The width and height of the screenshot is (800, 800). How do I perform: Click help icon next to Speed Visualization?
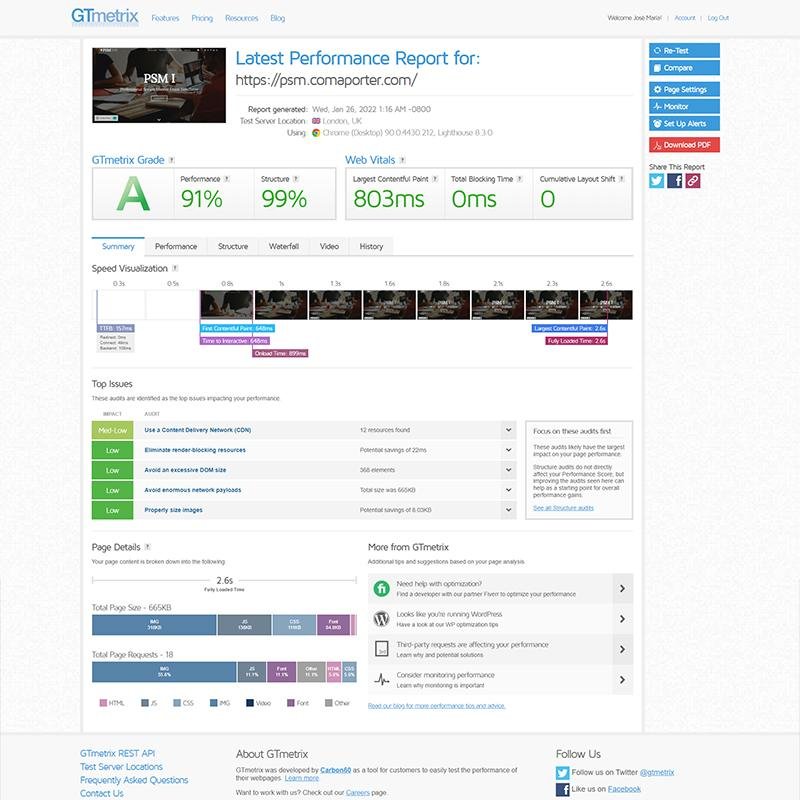click(175, 268)
